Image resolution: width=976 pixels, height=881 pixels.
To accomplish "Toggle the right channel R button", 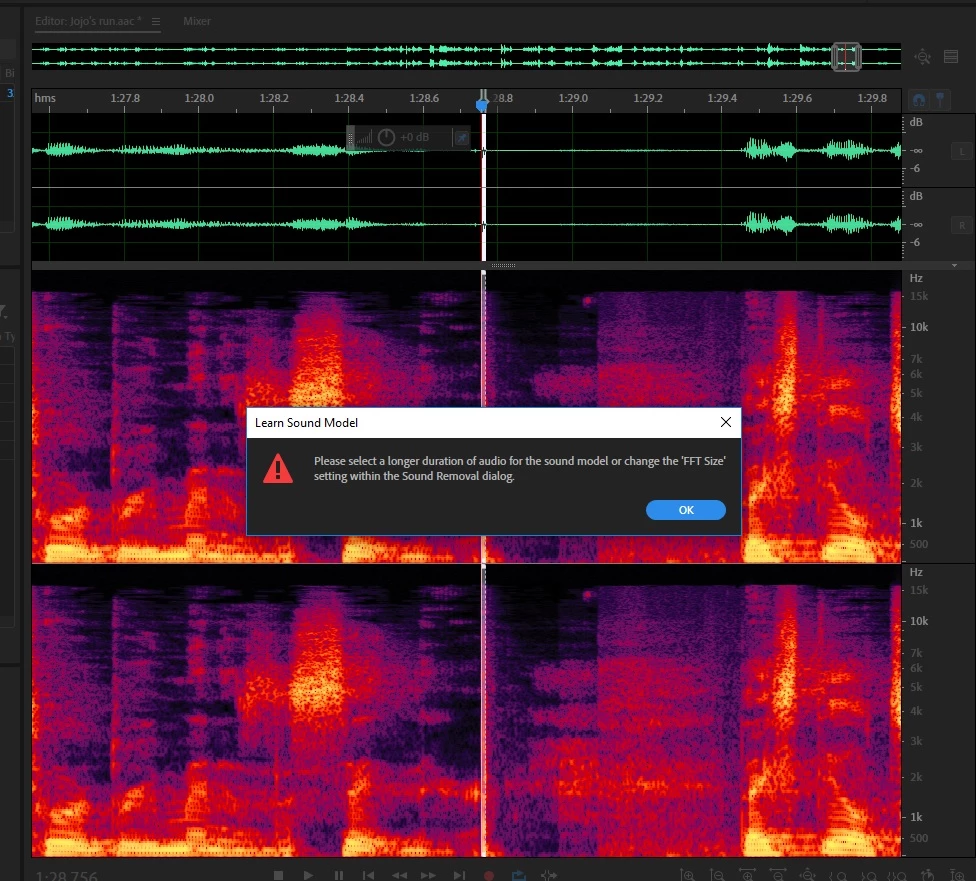I will coord(962,225).
